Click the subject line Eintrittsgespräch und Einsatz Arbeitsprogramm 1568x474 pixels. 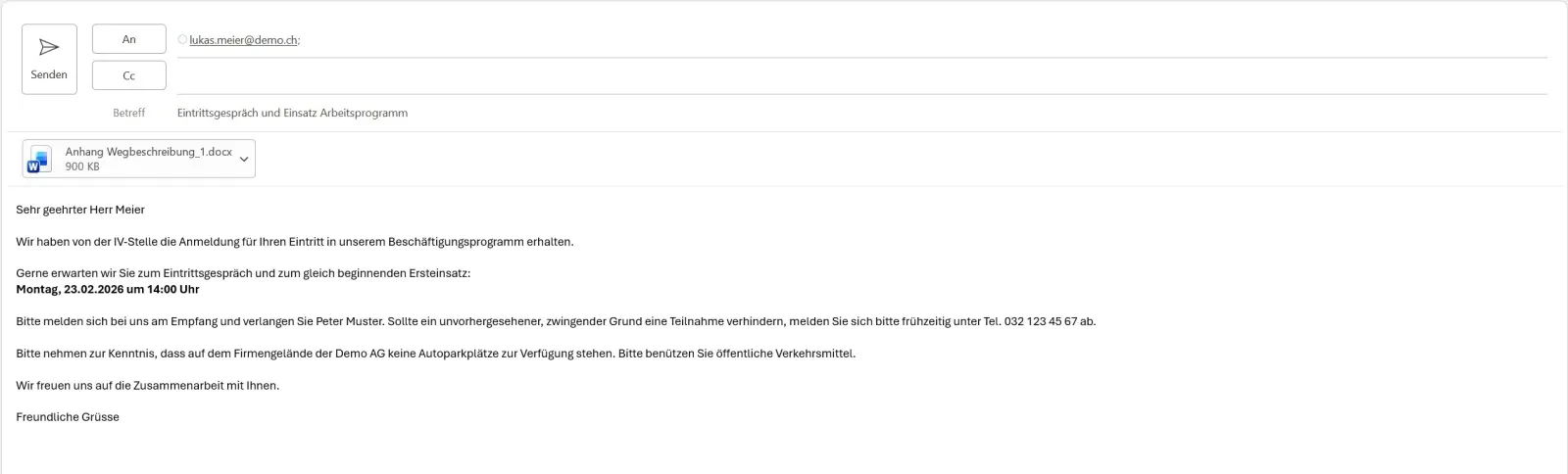pyautogui.click(x=292, y=113)
